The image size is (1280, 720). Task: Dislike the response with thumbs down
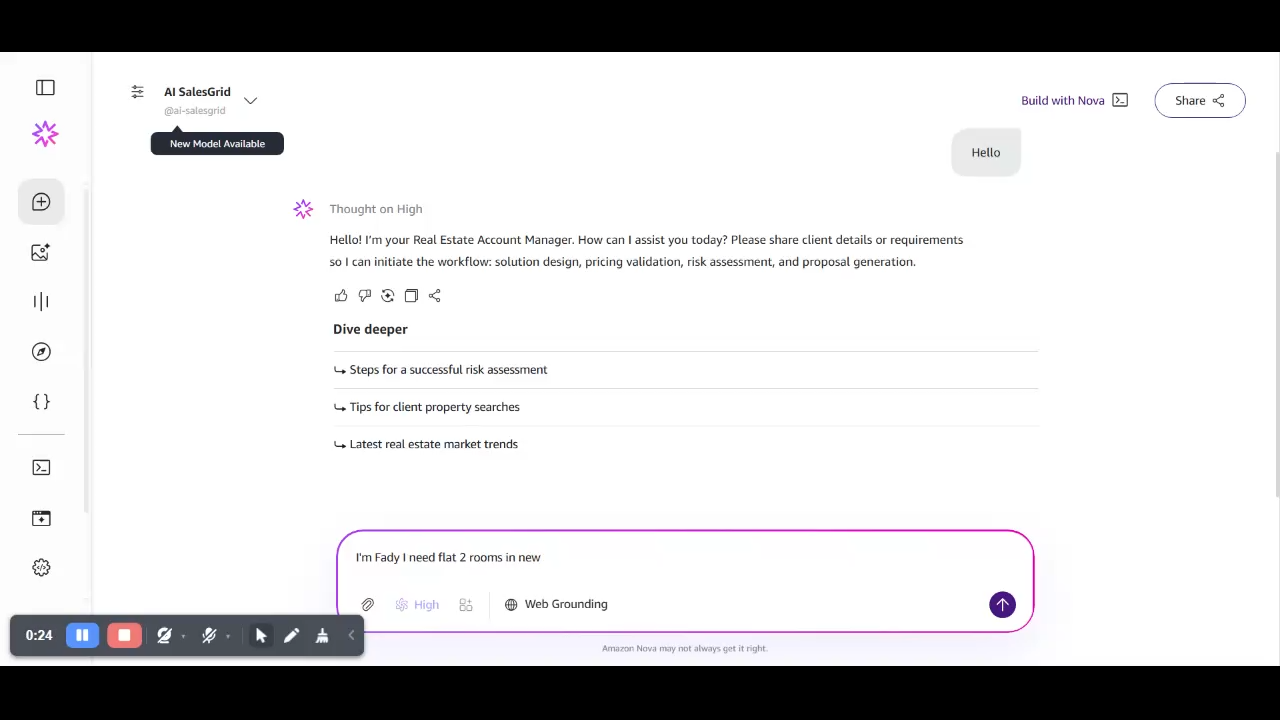click(364, 296)
